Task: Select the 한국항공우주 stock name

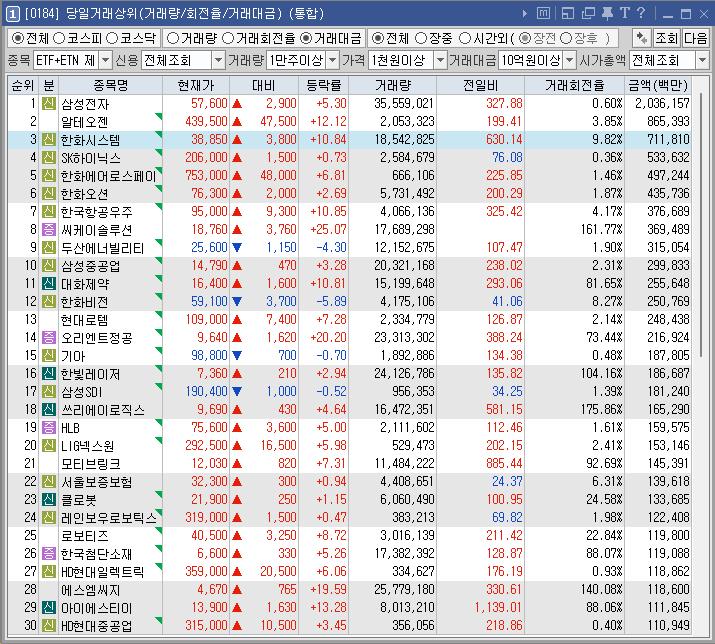Action: (x=97, y=212)
